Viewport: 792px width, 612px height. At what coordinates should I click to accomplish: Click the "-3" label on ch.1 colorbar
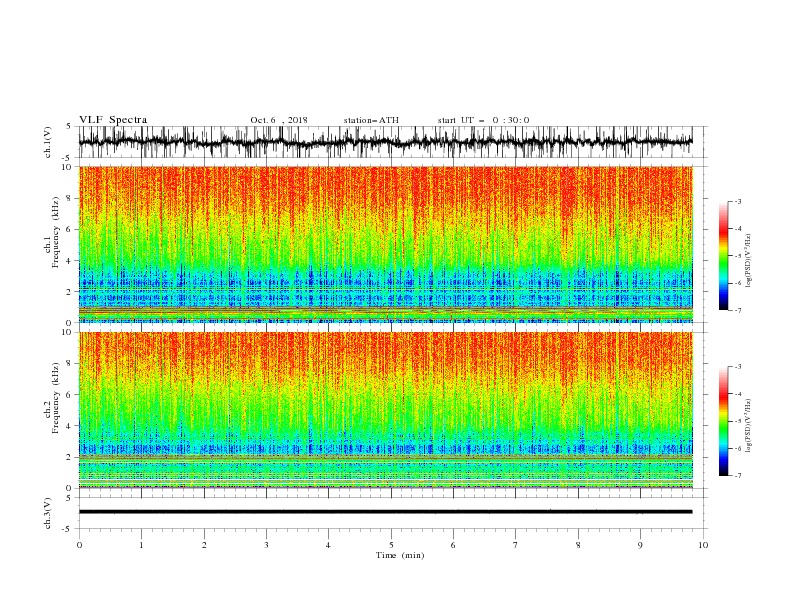tap(738, 202)
